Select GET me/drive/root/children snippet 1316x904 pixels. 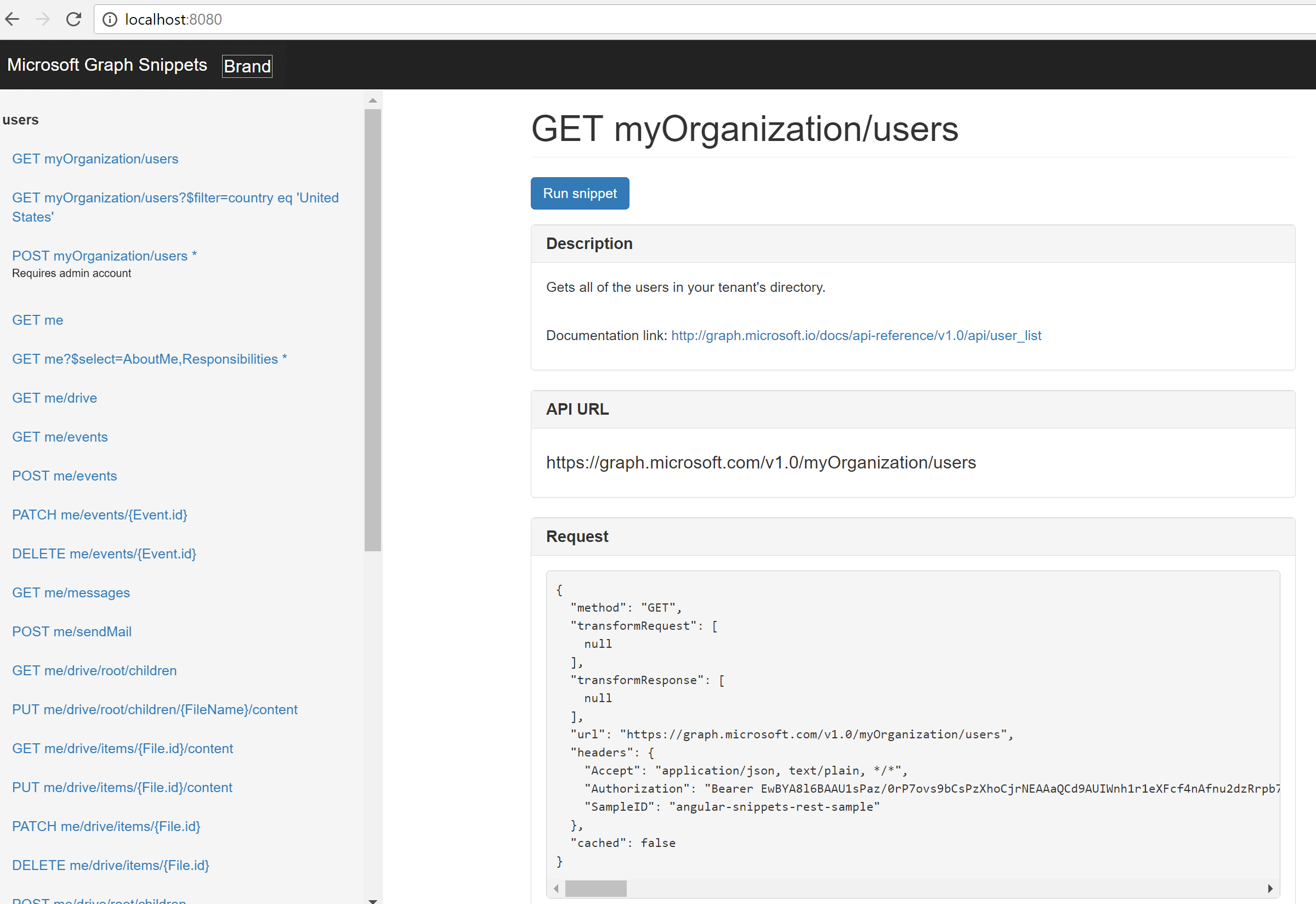coord(94,671)
